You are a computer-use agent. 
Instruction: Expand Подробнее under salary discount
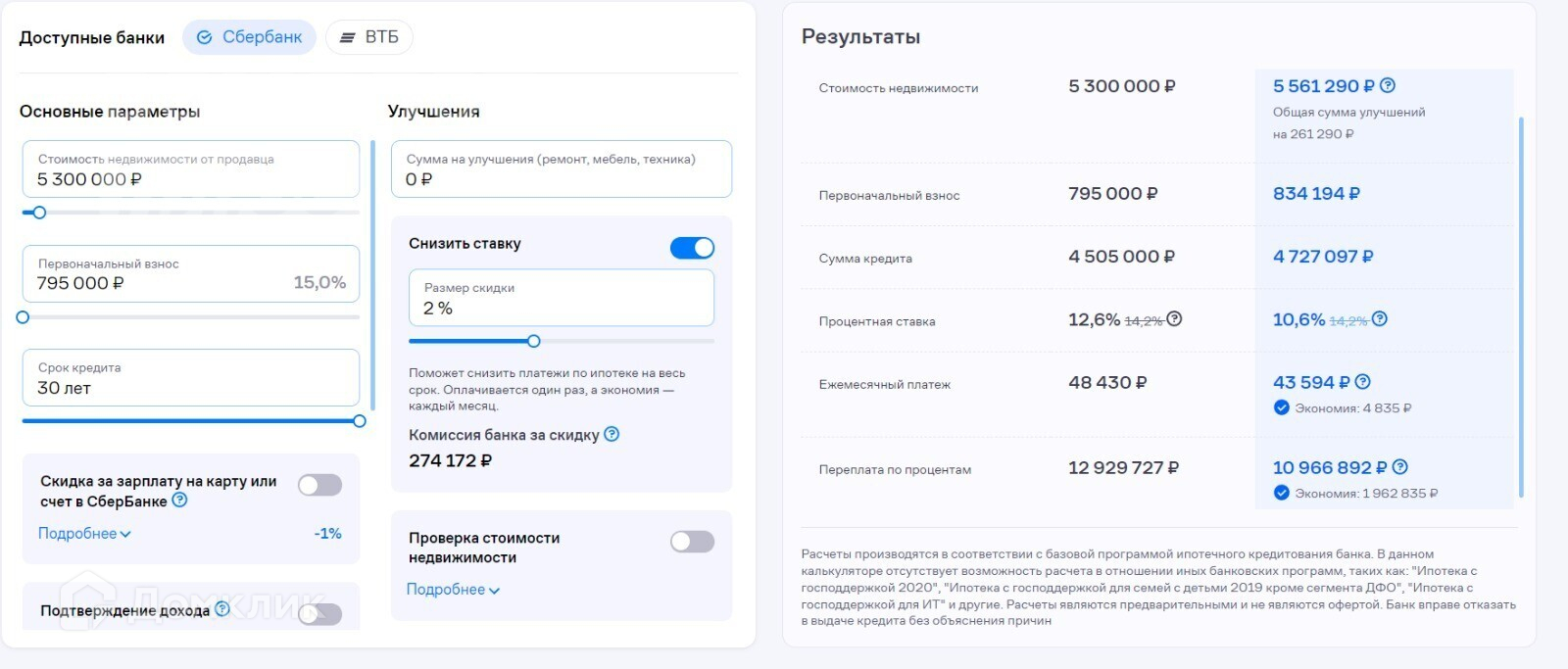tap(84, 534)
